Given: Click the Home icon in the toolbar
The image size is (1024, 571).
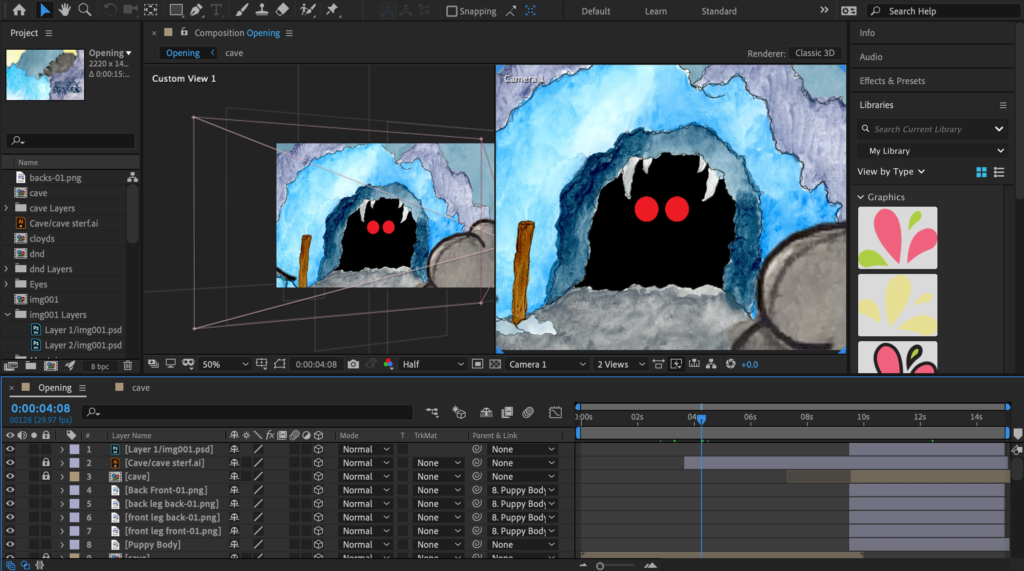Looking at the screenshot, I should [x=19, y=10].
